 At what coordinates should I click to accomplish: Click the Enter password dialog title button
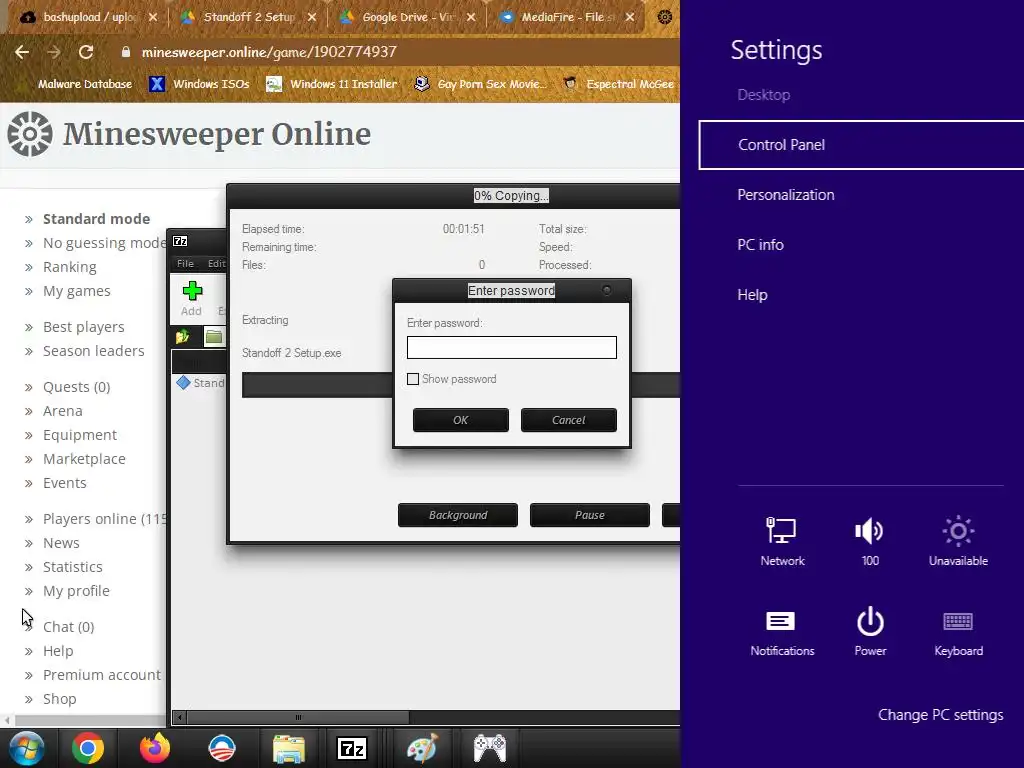click(x=607, y=290)
